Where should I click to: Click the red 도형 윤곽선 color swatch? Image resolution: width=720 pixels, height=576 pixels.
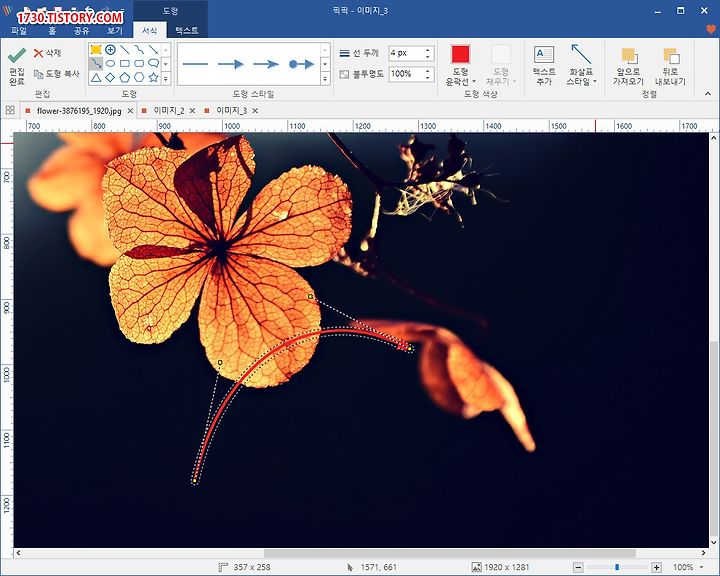(x=461, y=54)
